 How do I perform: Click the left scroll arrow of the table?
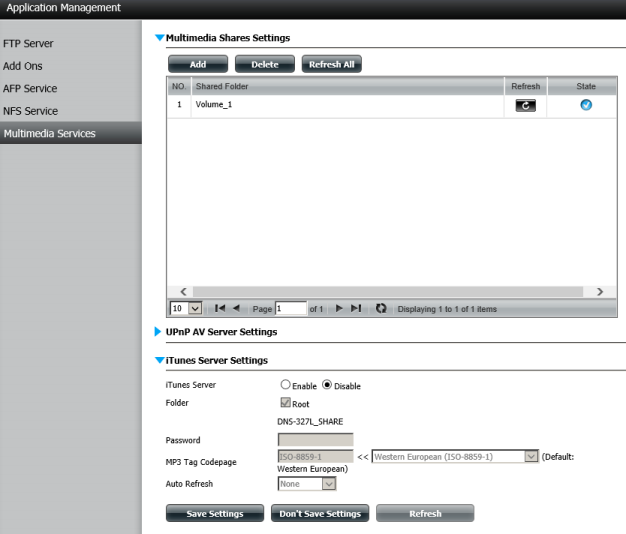(183, 292)
